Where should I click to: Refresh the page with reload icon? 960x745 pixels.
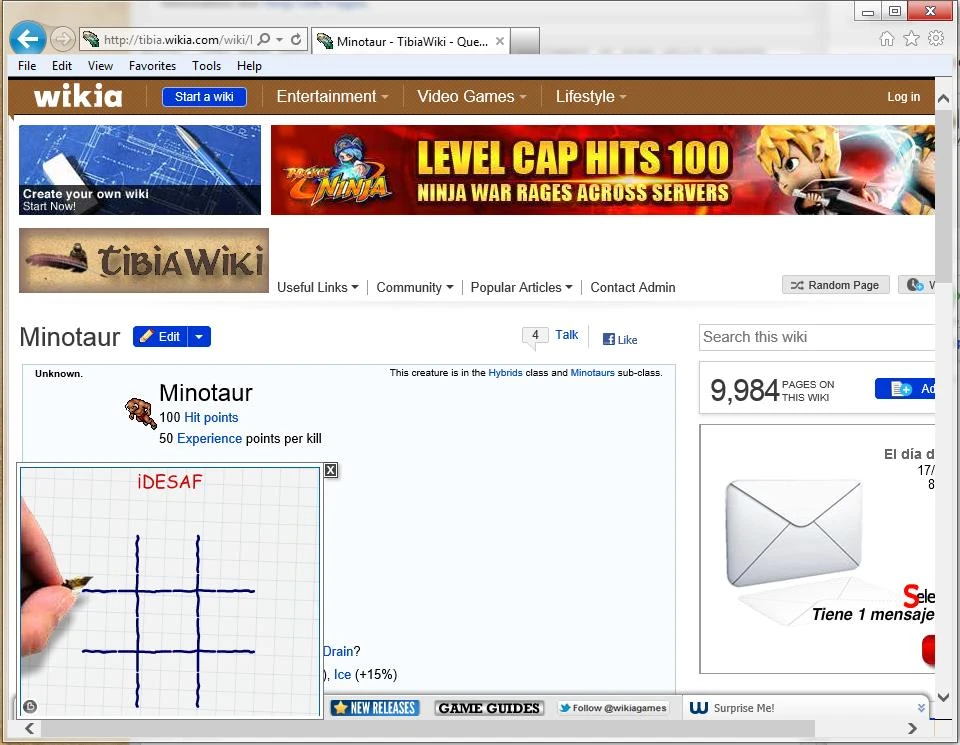296,40
